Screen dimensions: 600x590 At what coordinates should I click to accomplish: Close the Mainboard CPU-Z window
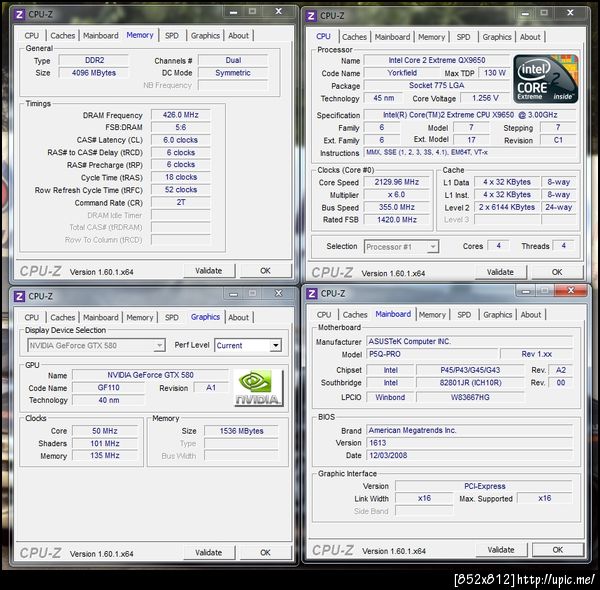pos(571,291)
